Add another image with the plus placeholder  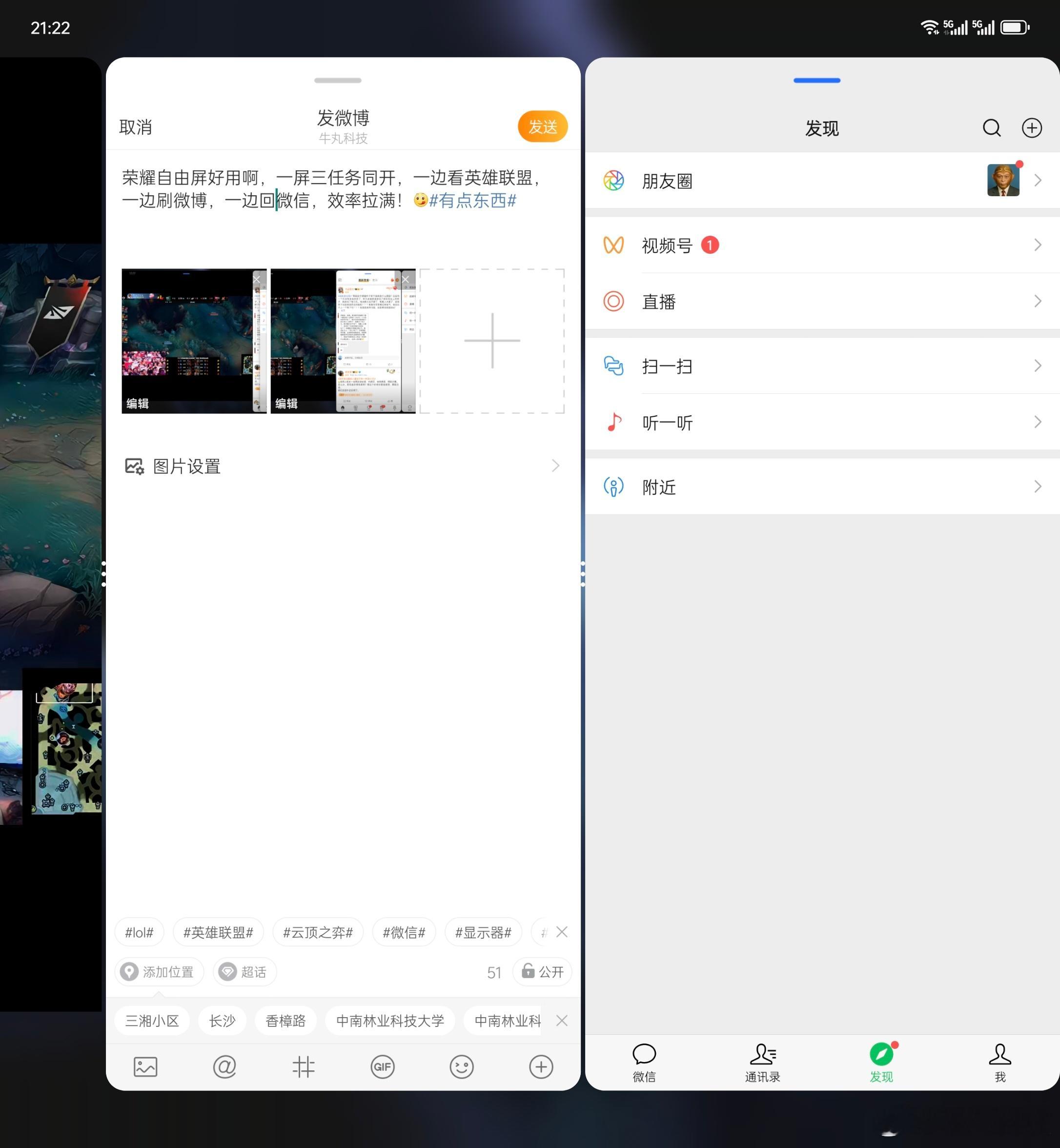pyautogui.click(x=492, y=341)
